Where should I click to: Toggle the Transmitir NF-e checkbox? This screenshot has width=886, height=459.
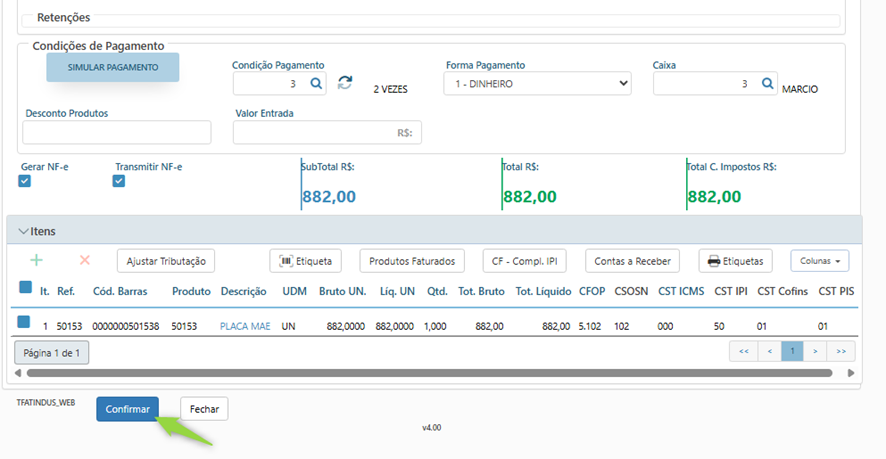pyautogui.click(x=119, y=182)
